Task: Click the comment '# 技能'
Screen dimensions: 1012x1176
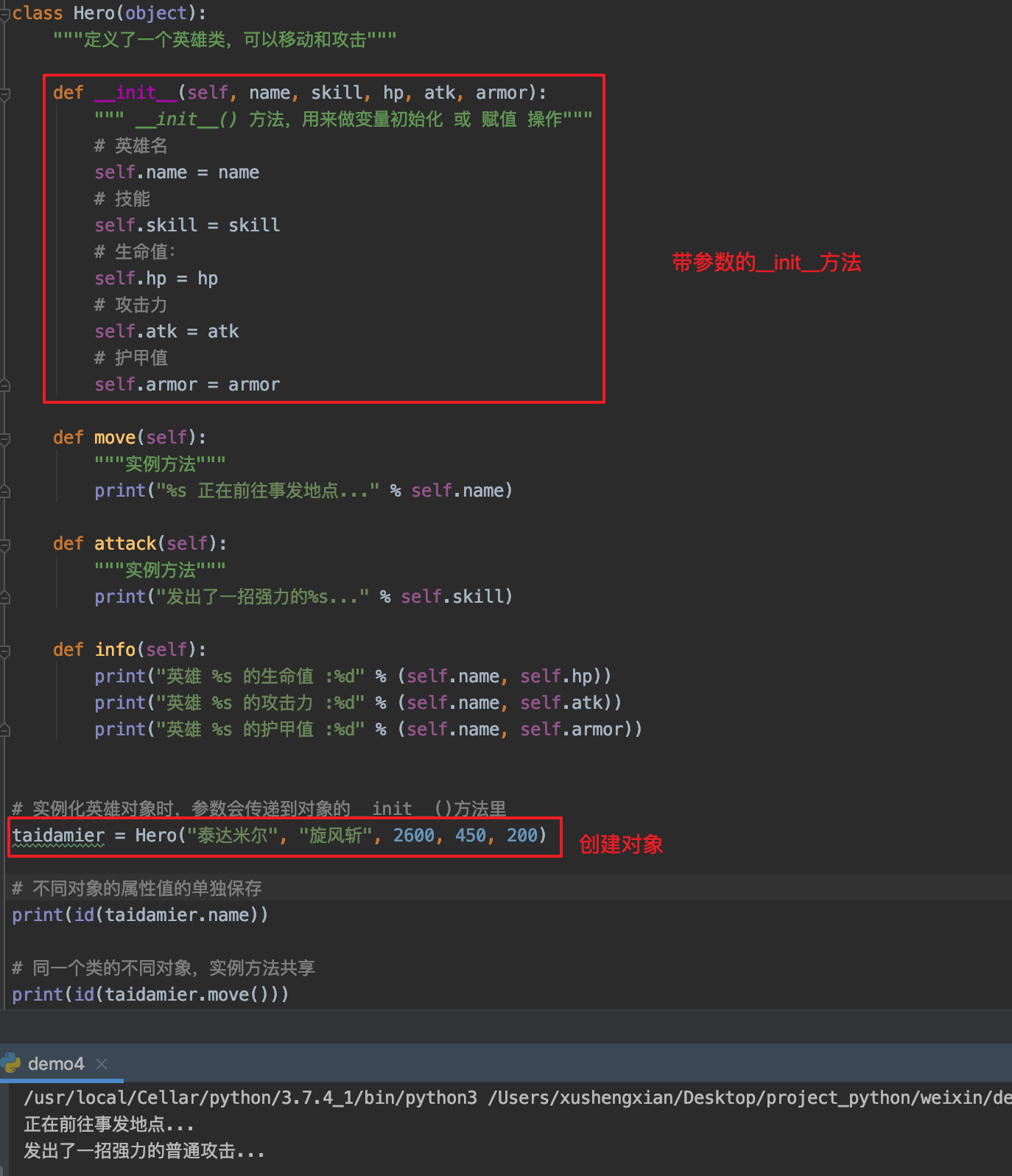Action: coord(122,199)
